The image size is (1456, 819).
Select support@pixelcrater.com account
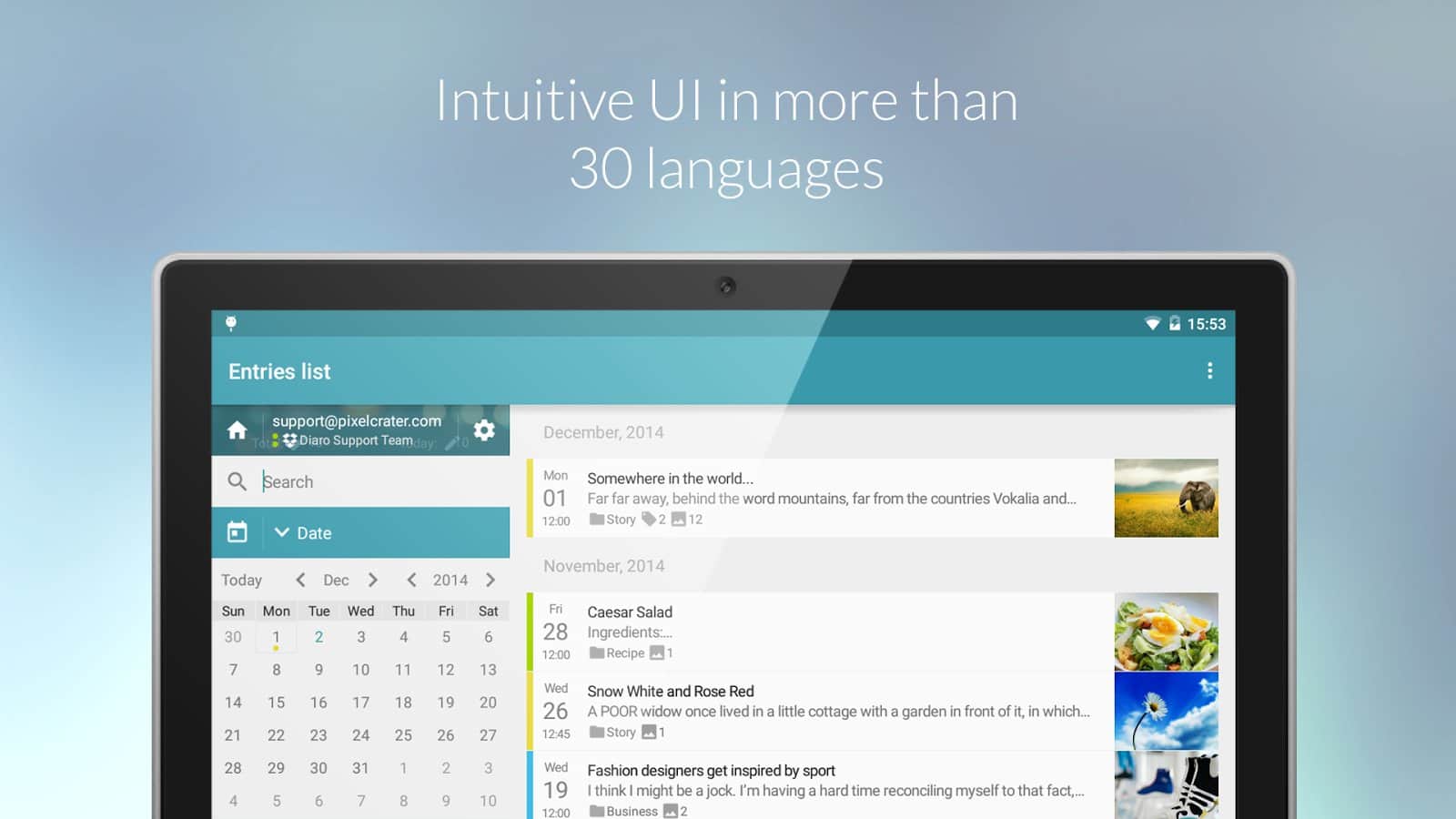click(357, 421)
